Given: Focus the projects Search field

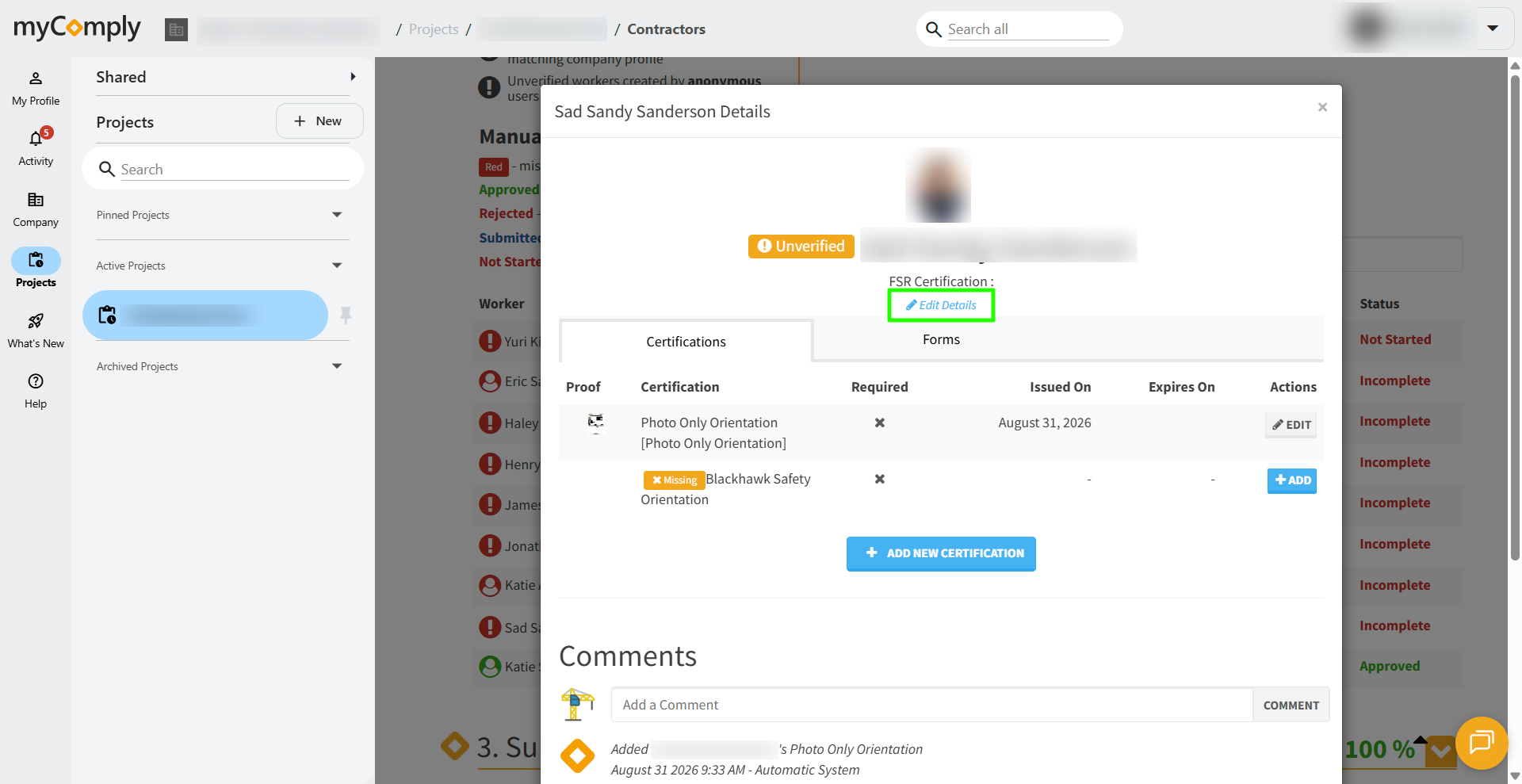Looking at the screenshot, I should click(234, 169).
